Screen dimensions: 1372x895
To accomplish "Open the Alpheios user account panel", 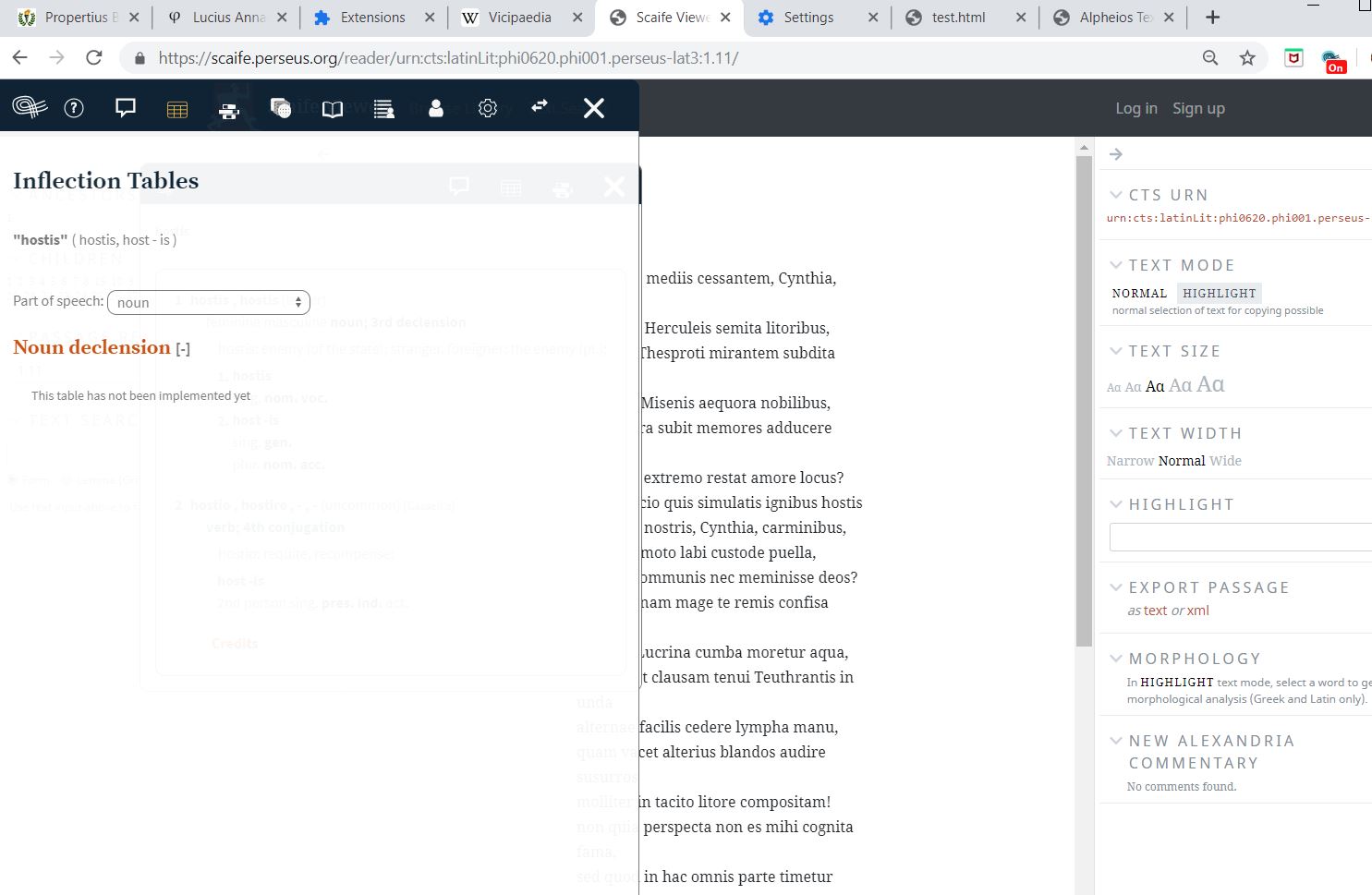I will 435,108.
